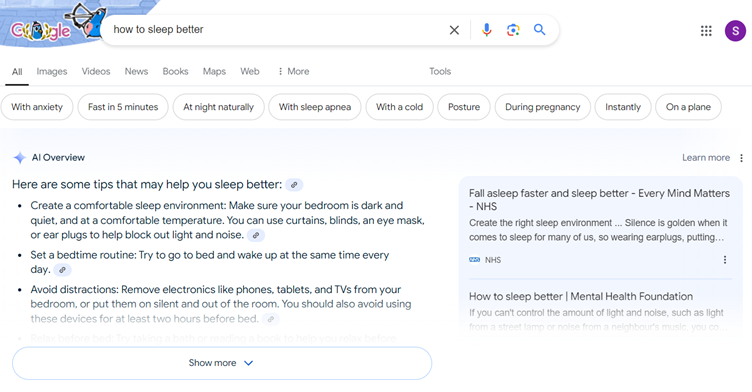The image size is (752, 392).
Task: Expand AI Overview with Show more
Action: (x=222, y=363)
